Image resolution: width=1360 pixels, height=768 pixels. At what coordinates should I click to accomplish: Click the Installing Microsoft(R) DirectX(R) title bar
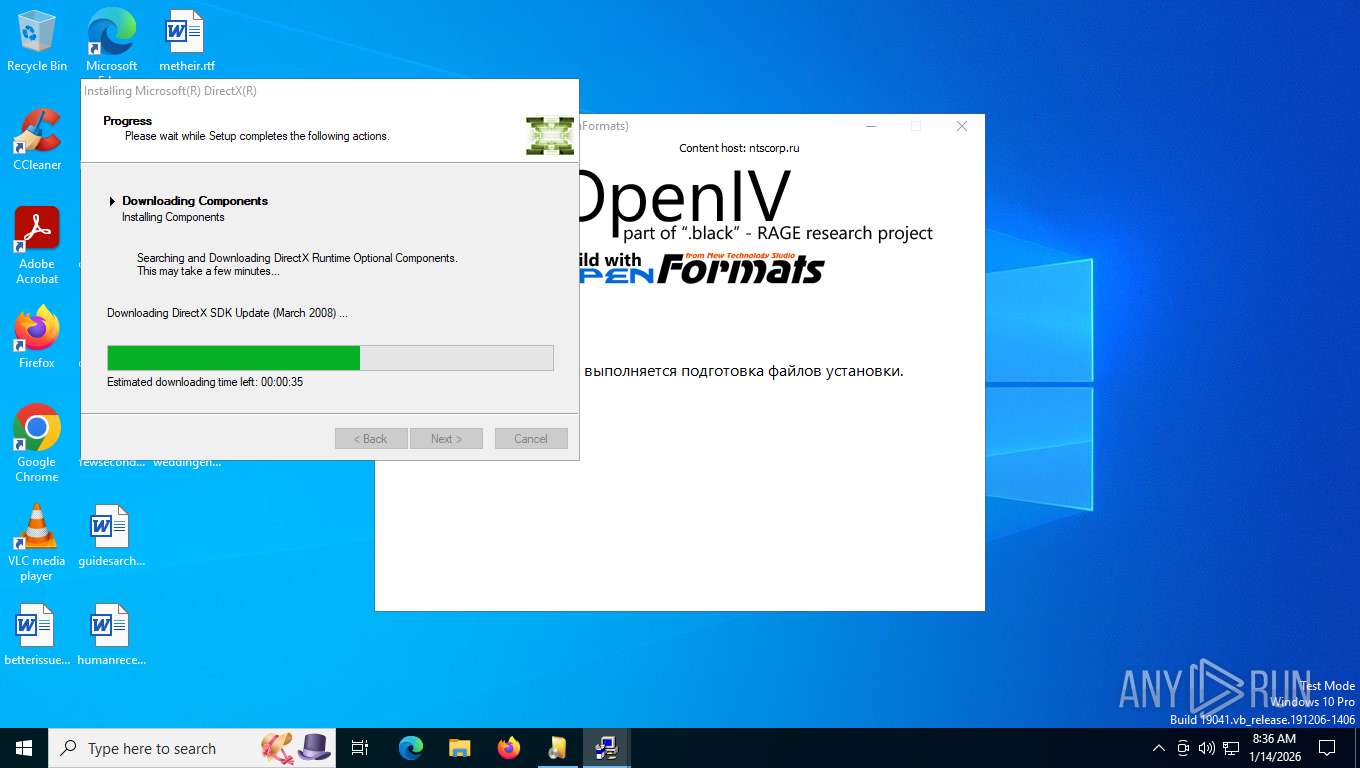(x=330, y=91)
